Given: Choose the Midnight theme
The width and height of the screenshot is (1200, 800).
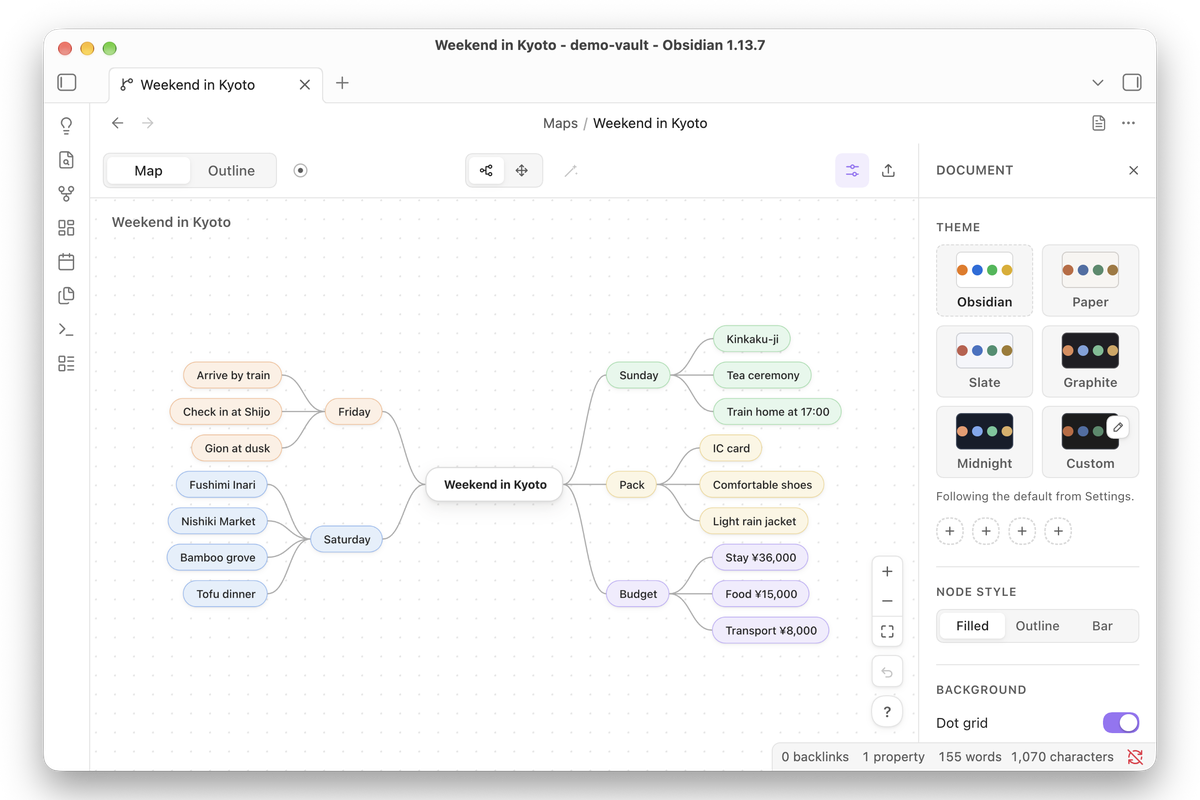Looking at the screenshot, I should [984, 442].
